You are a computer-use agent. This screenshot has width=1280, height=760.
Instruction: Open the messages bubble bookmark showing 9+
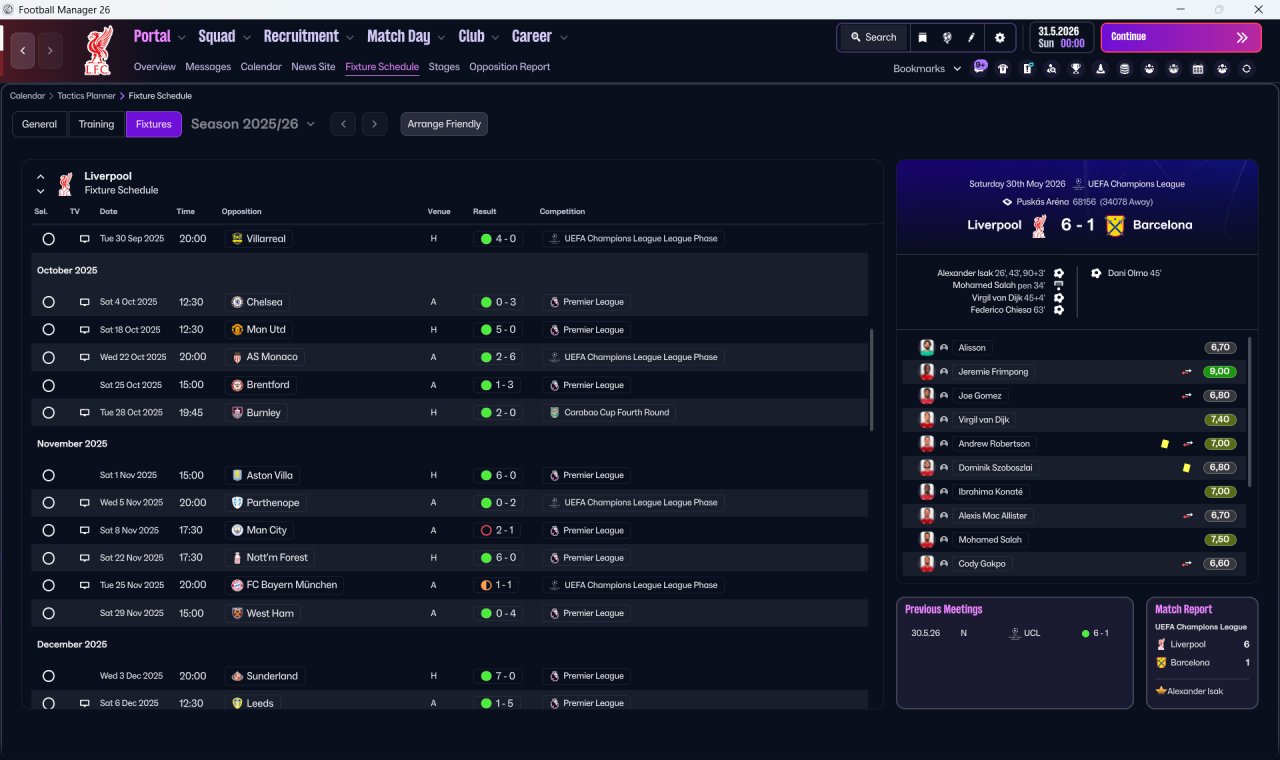[980, 68]
